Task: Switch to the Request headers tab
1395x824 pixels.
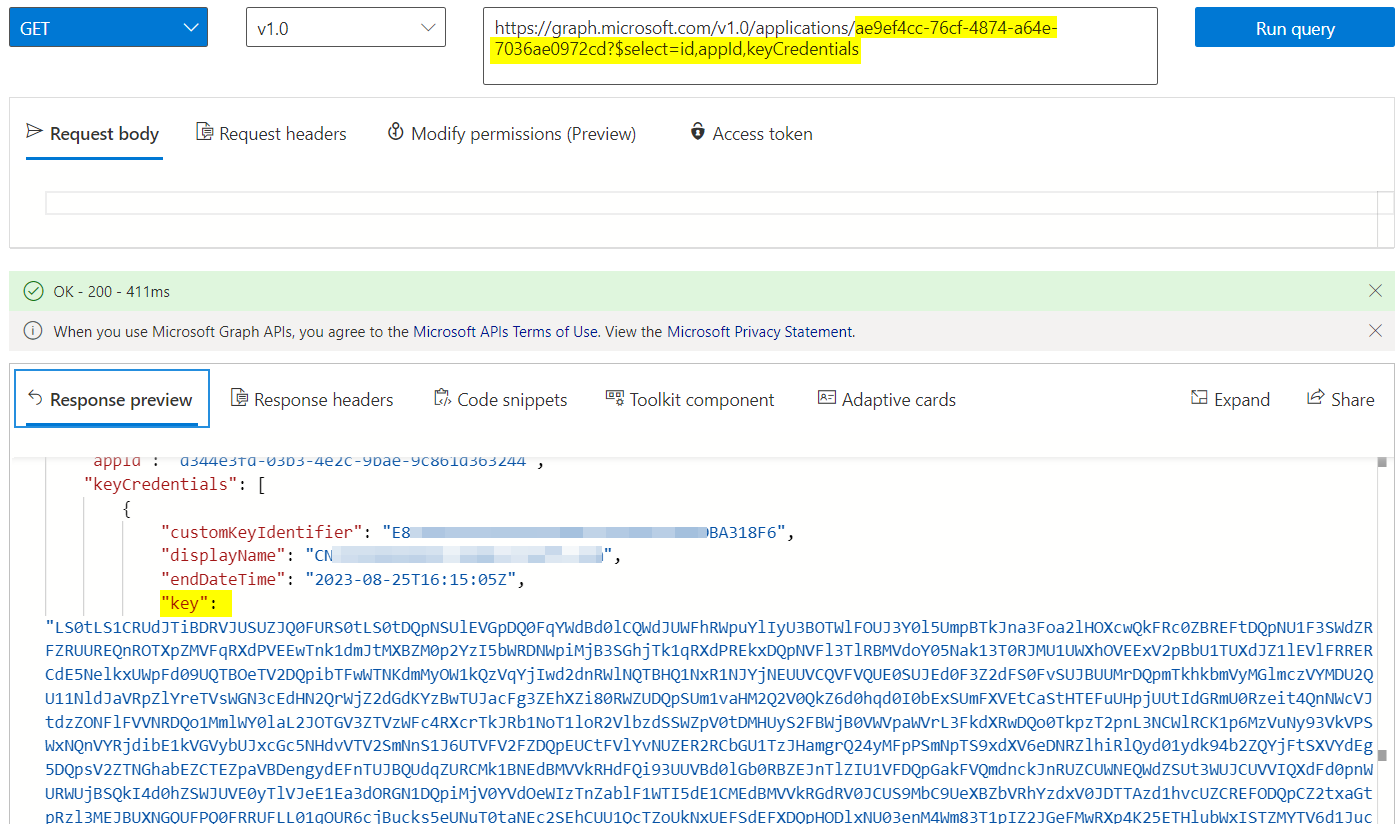Action: (x=271, y=134)
